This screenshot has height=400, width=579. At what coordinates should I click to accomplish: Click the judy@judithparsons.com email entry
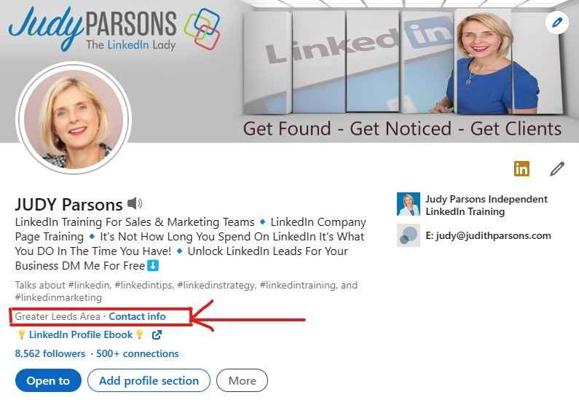pos(488,236)
